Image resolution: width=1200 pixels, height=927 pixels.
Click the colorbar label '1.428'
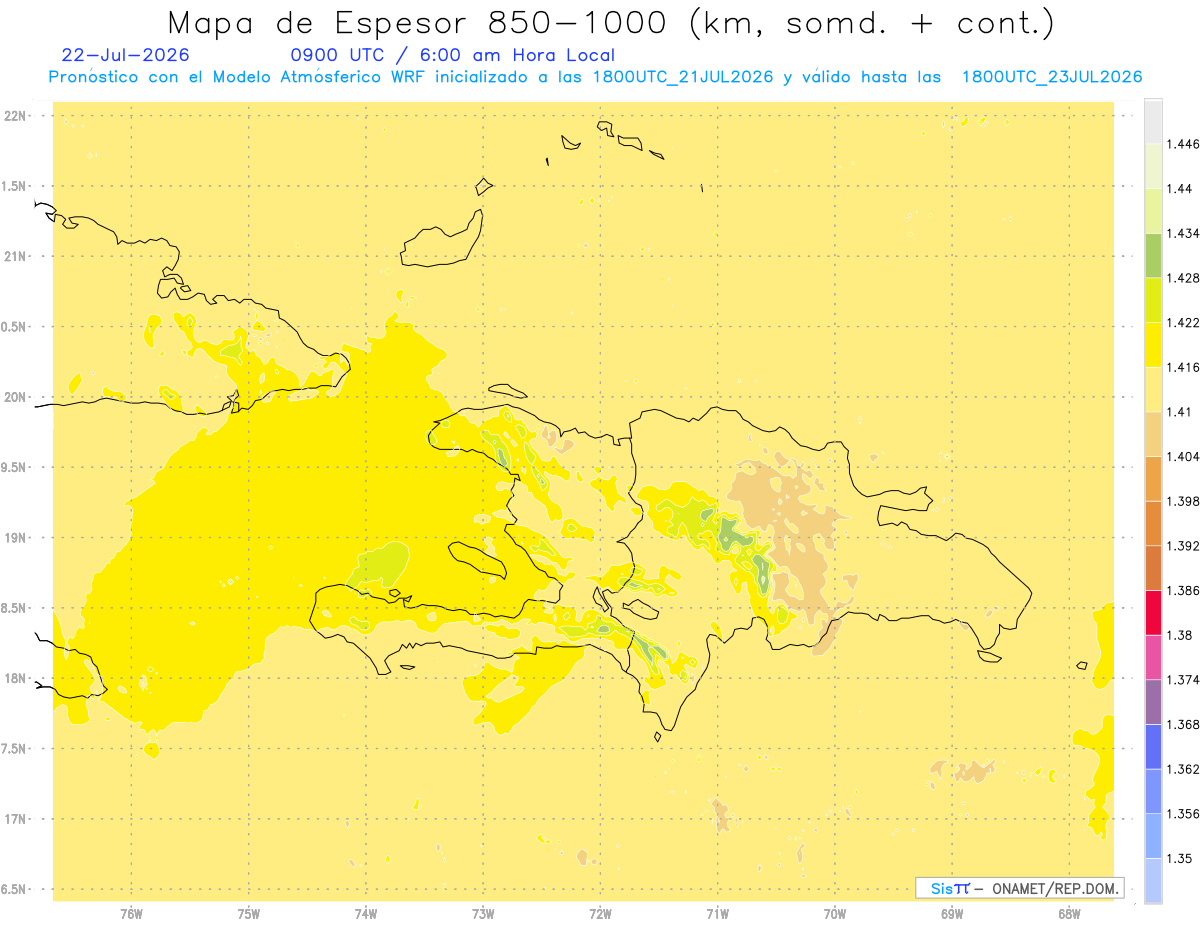pos(1183,278)
